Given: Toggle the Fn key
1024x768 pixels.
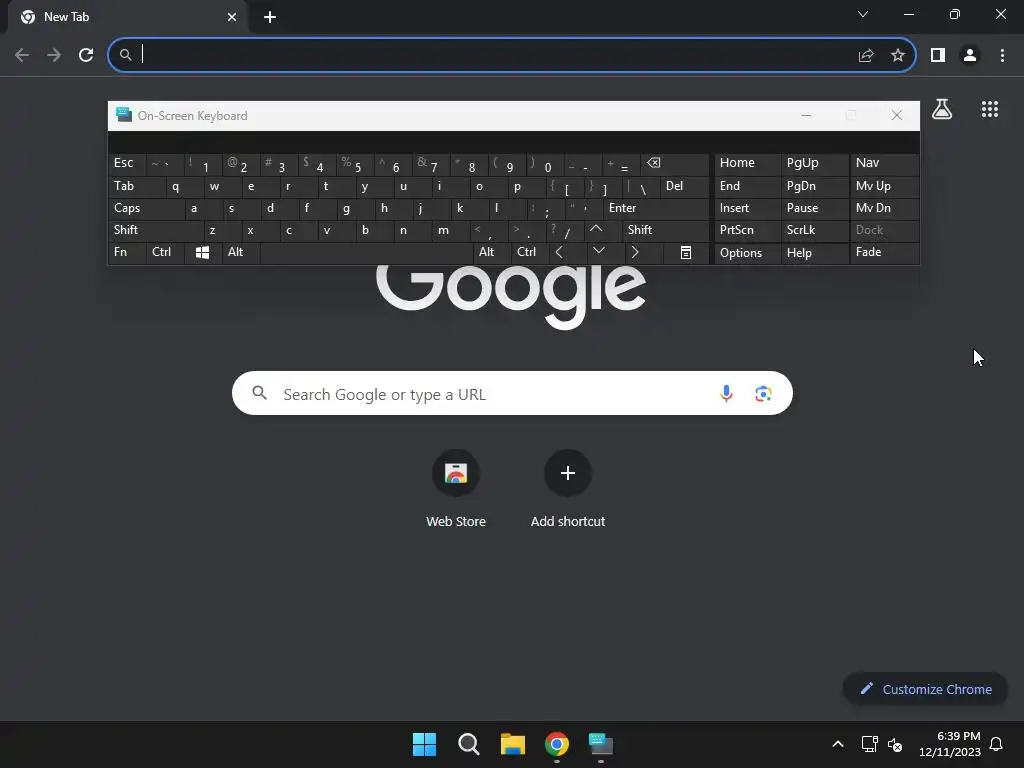Looking at the screenshot, I should [127, 252].
